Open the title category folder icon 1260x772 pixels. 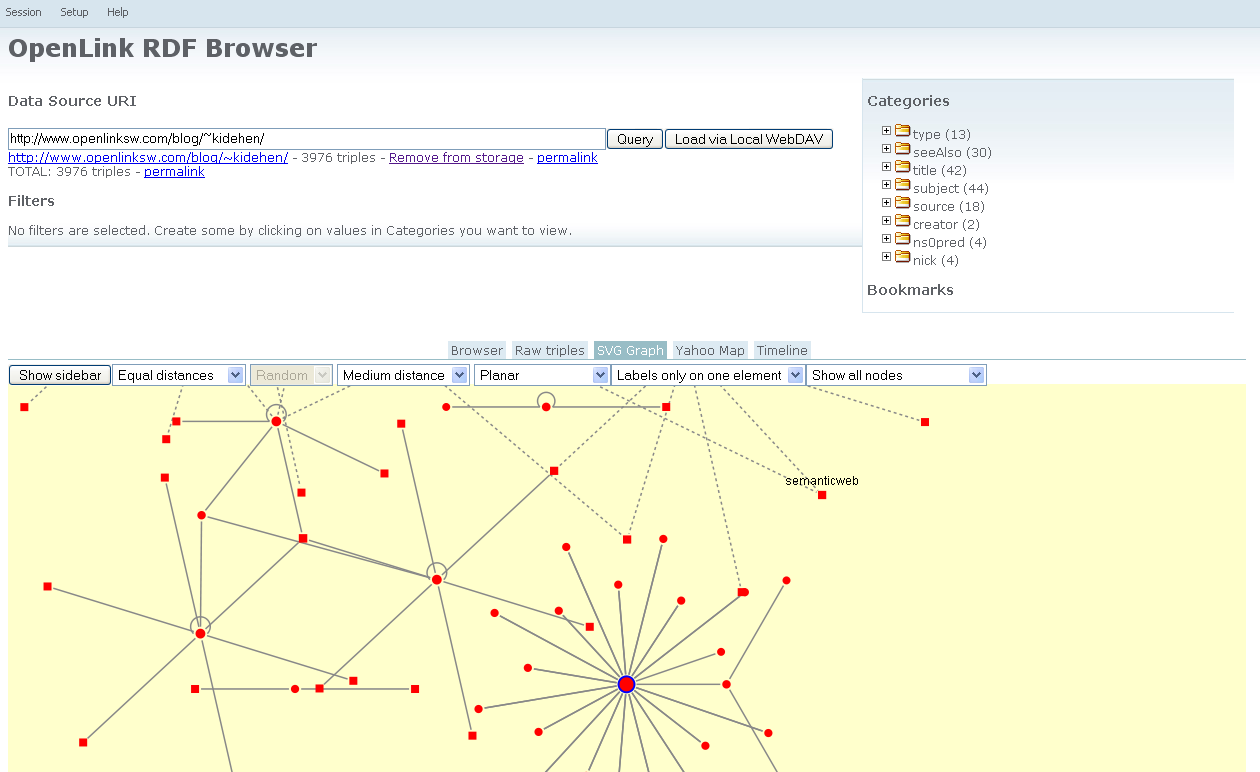(x=902, y=167)
